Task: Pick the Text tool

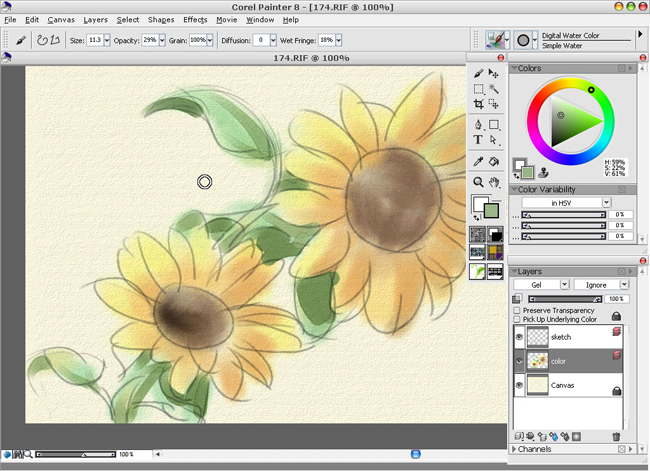Action: [x=479, y=140]
